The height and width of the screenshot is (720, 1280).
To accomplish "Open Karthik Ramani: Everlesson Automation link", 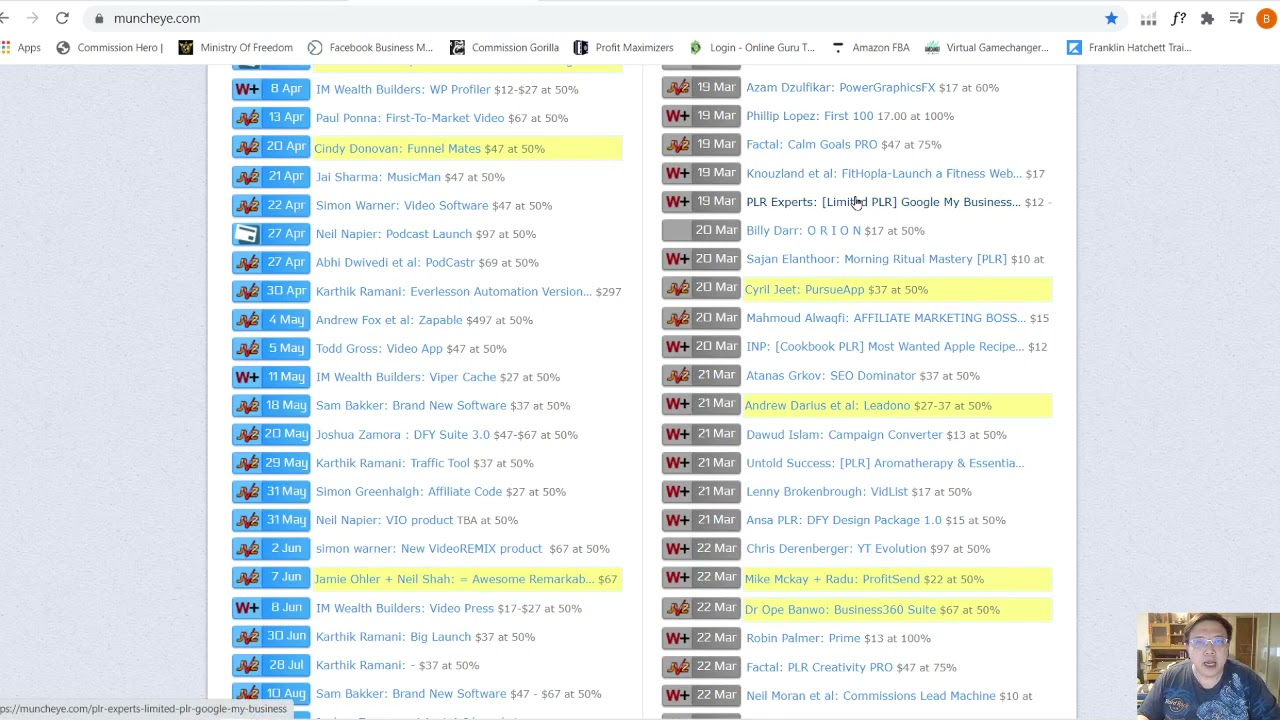I will (454, 291).
